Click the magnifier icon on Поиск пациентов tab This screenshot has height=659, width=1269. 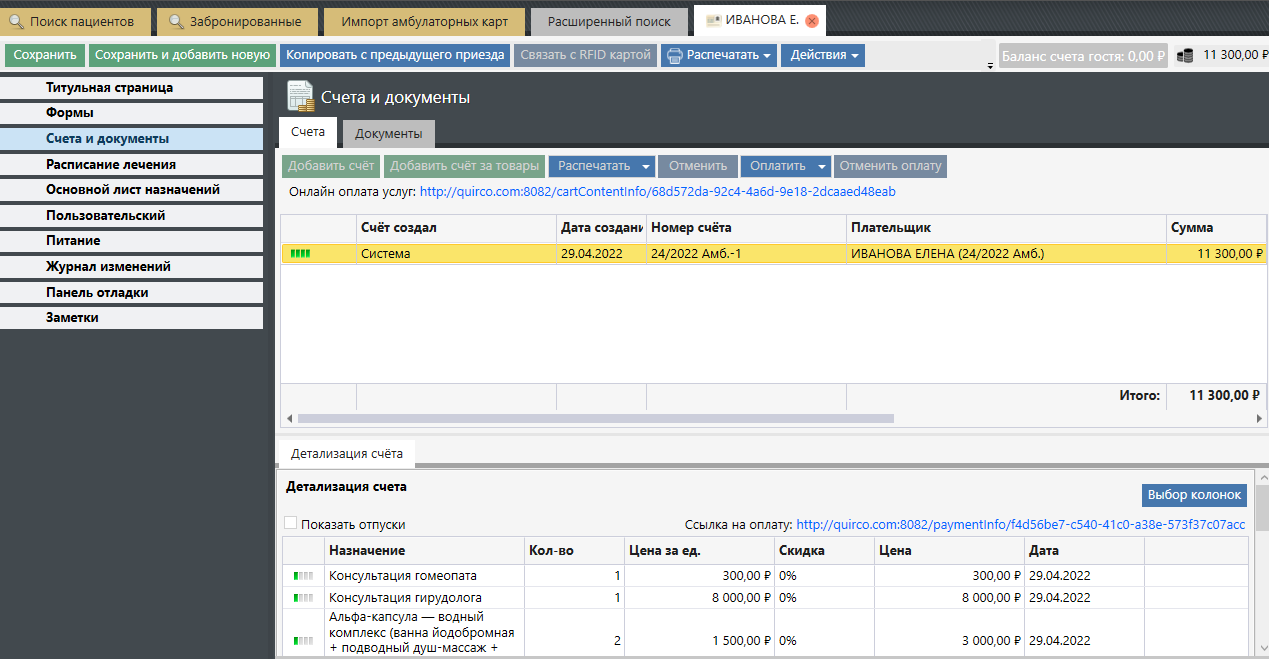16,21
